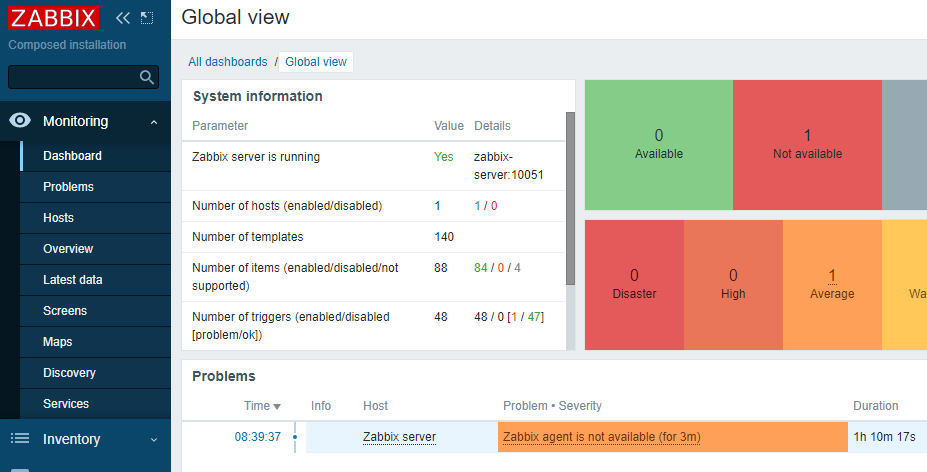Image resolution: width=927 pixels, height=472 pixels.
Task: Open the Overview menu item
Action: click(x=95, y=249)
